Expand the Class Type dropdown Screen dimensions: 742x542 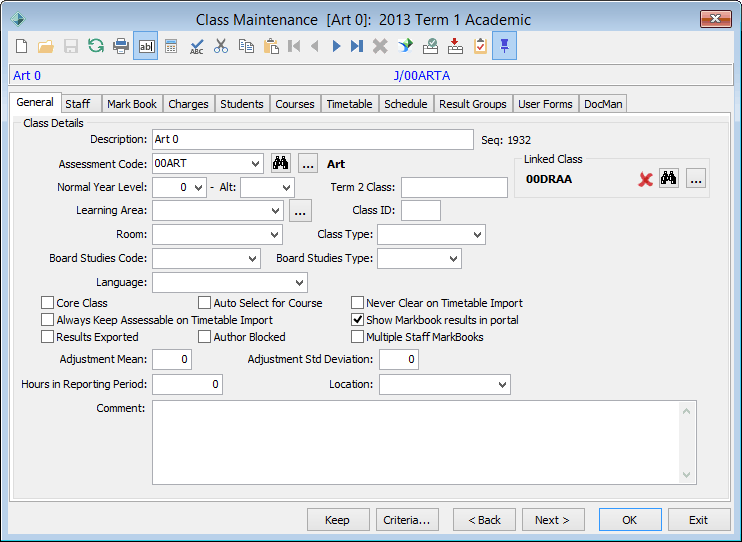[x=477, y=234]
